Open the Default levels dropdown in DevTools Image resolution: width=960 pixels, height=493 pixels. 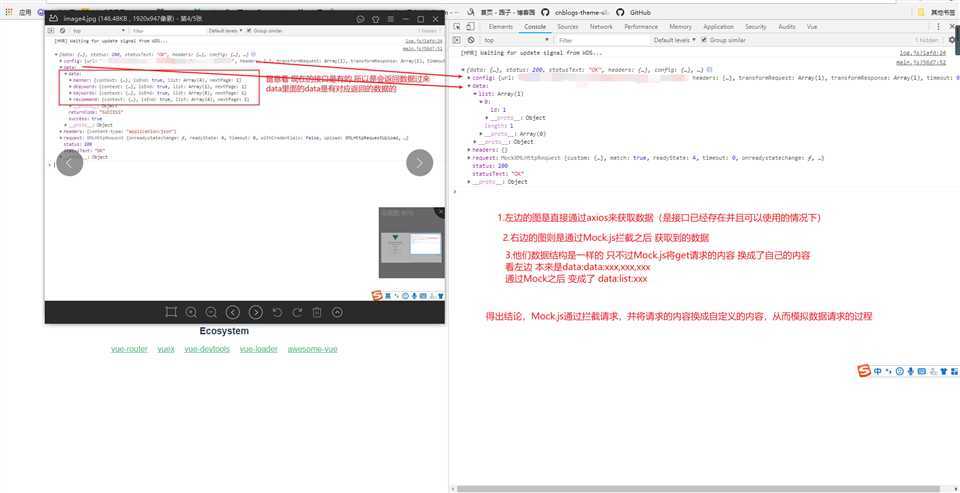point(675,40)
